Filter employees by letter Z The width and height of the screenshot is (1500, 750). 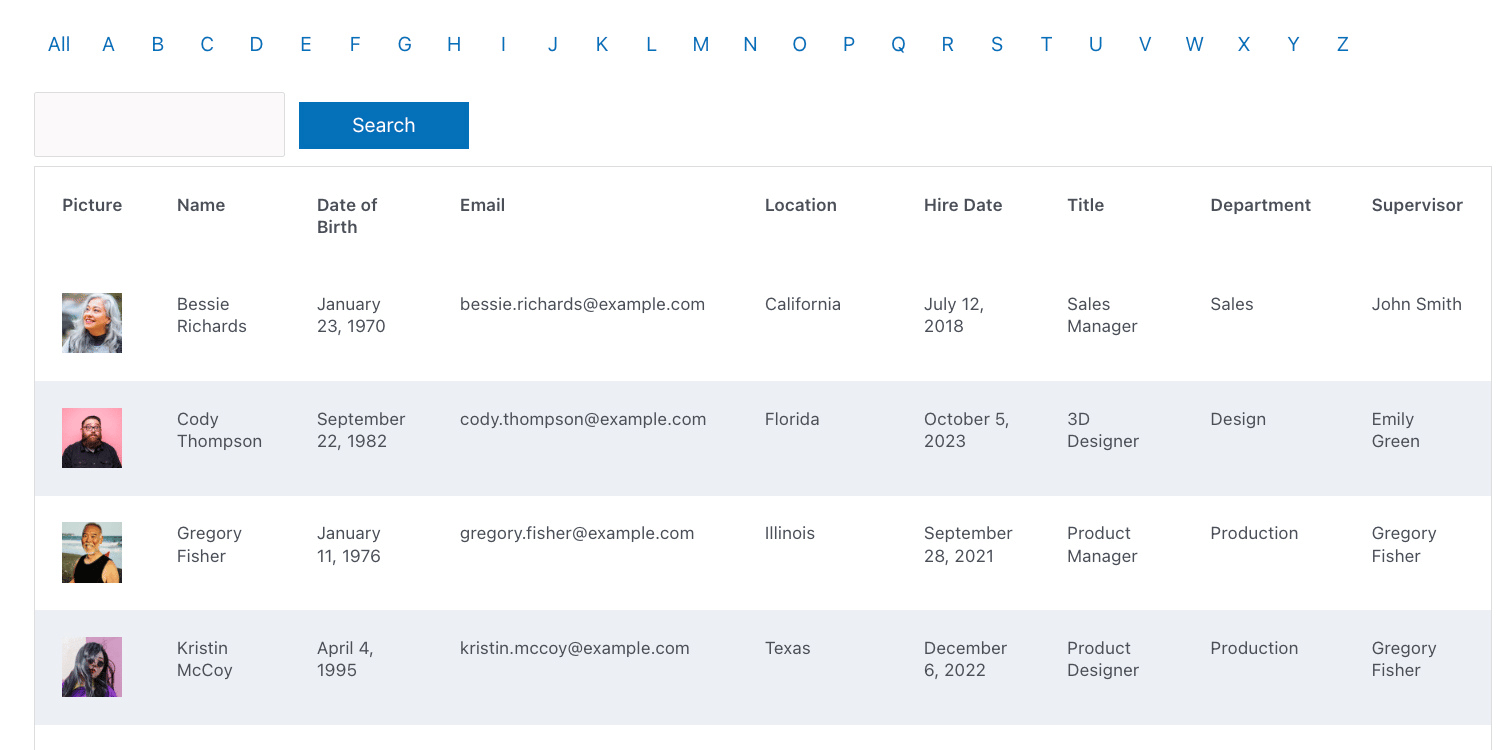(1342, 44)
